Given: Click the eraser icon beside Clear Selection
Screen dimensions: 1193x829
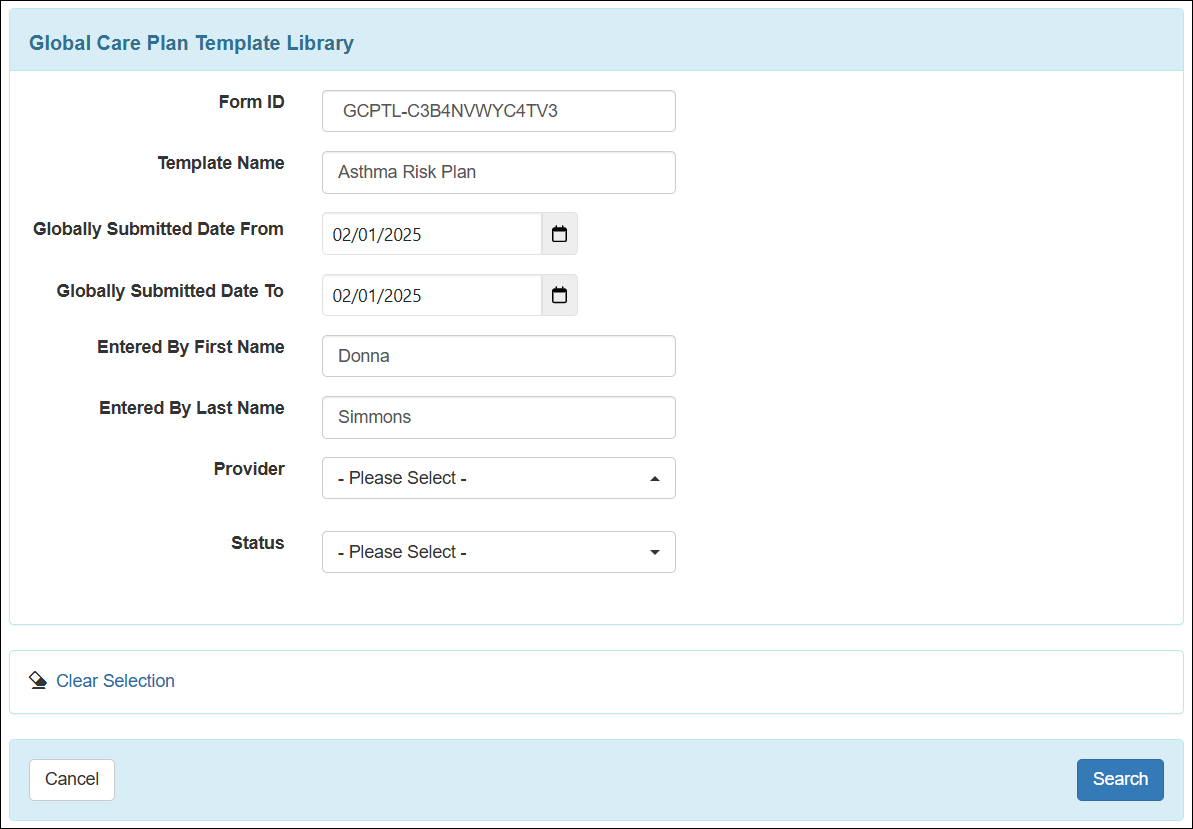Looking at the screenshot, I should point(38,680).
